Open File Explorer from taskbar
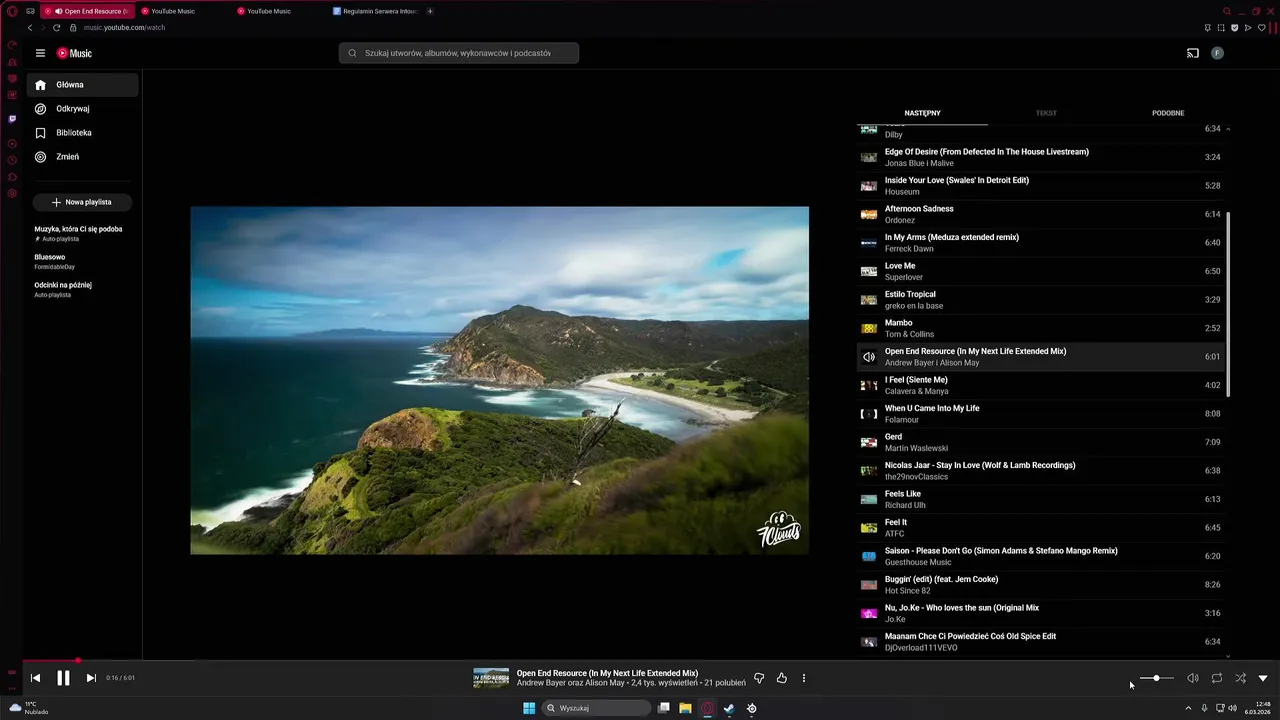The height and width of the screenshot is (720, 1280). pyautogui.click(x=685, y=708)
